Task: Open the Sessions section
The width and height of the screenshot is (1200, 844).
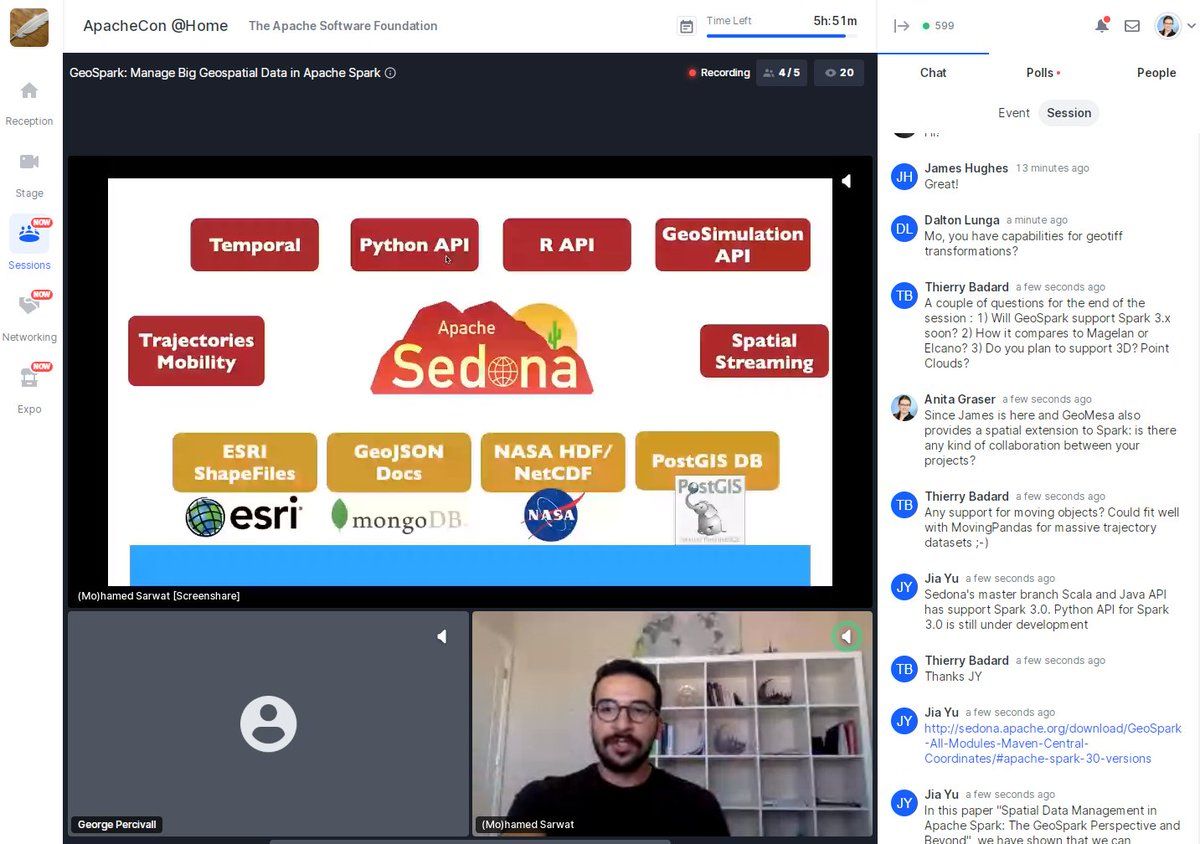Action: [x=29, y=244]
